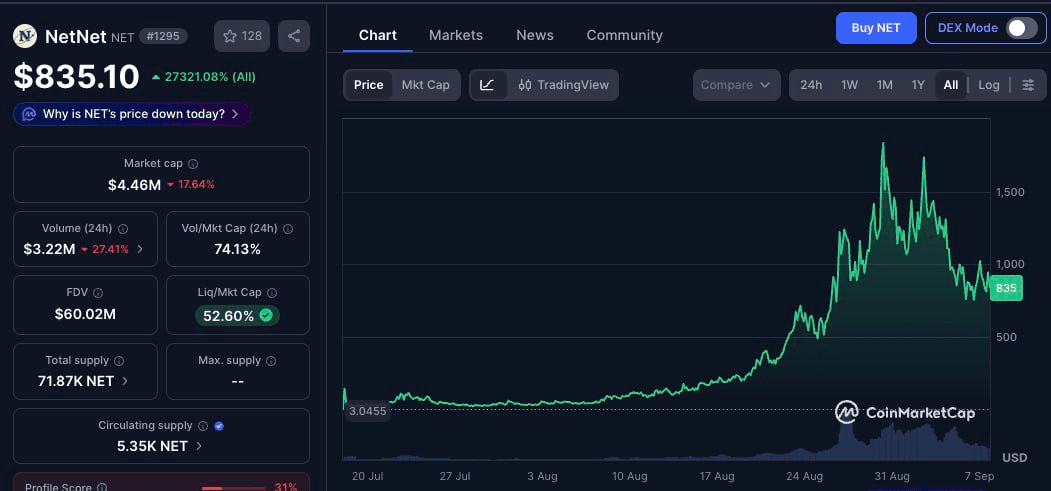Expand Total supply 71.87K NET chevron
The image size is (1051, 491).
tap(125, 381)
